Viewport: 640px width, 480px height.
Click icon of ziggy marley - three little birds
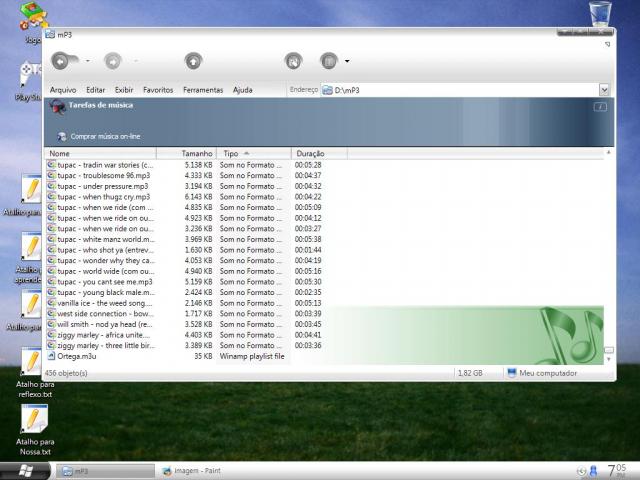point(51,345)
